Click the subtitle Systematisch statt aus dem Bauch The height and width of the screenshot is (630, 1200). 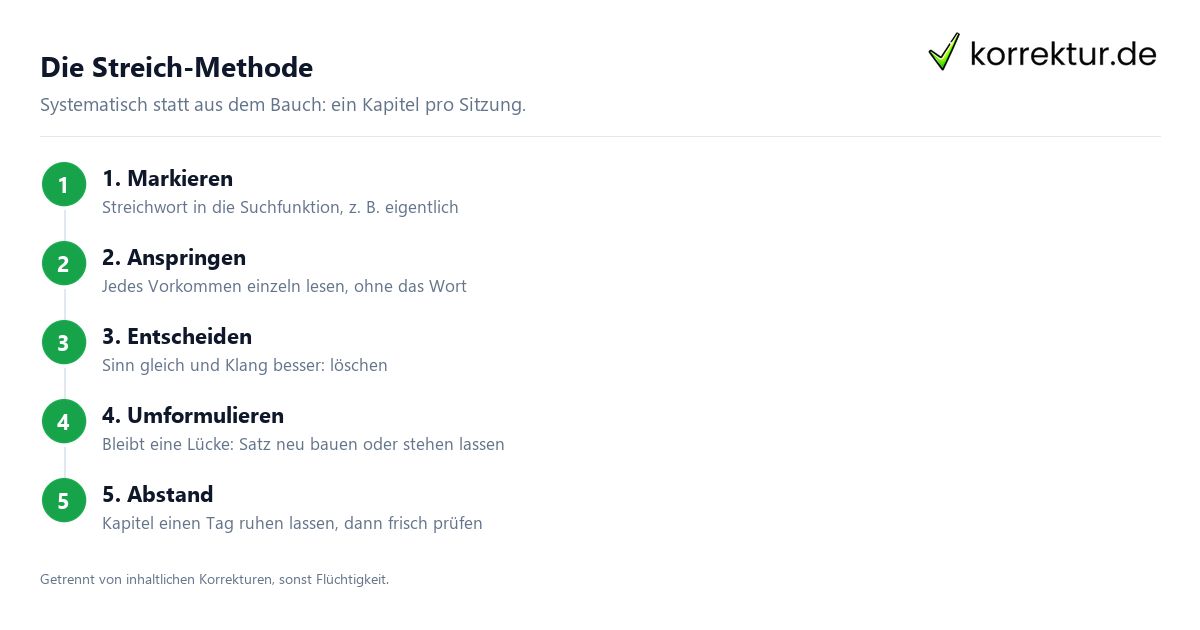pos(283,105)
